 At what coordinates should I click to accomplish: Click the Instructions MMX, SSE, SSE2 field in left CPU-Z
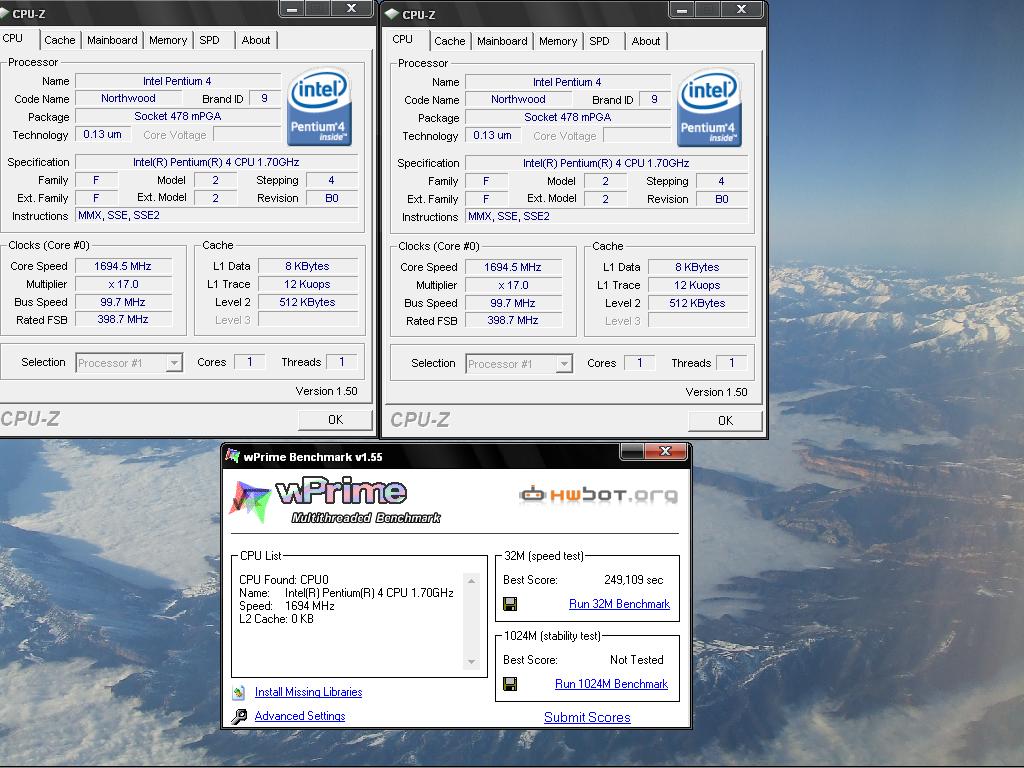[217, 216]
